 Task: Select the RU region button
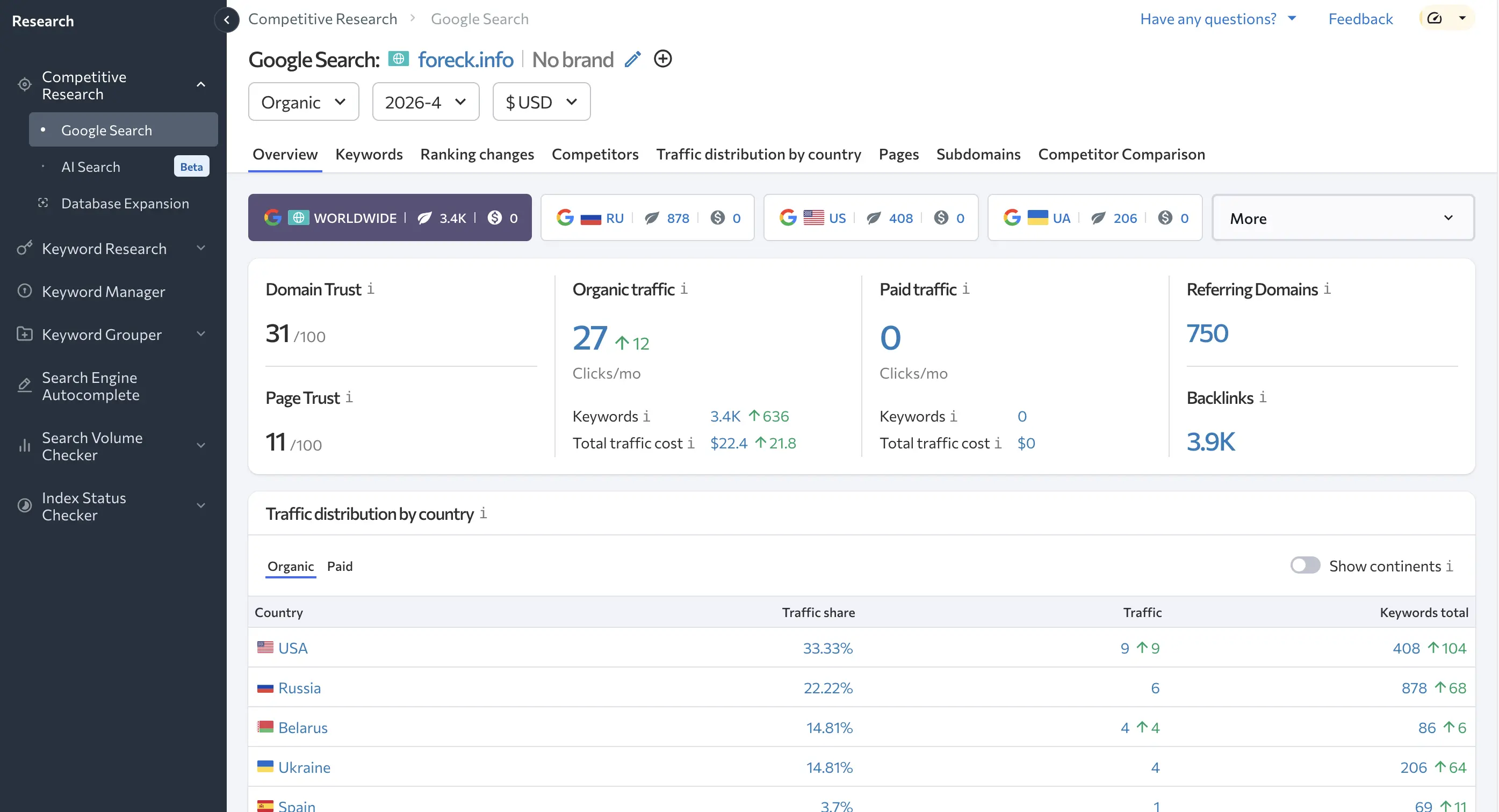[x=647, y=218]
